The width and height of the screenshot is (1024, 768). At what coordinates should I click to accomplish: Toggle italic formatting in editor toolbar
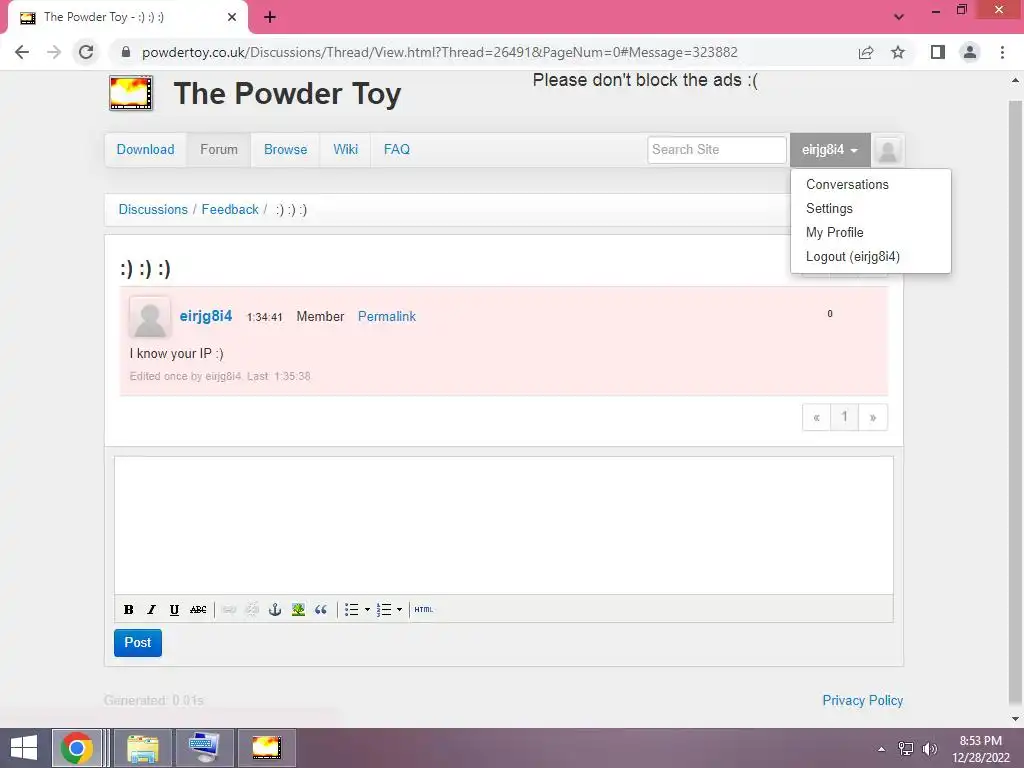(152, 609)
